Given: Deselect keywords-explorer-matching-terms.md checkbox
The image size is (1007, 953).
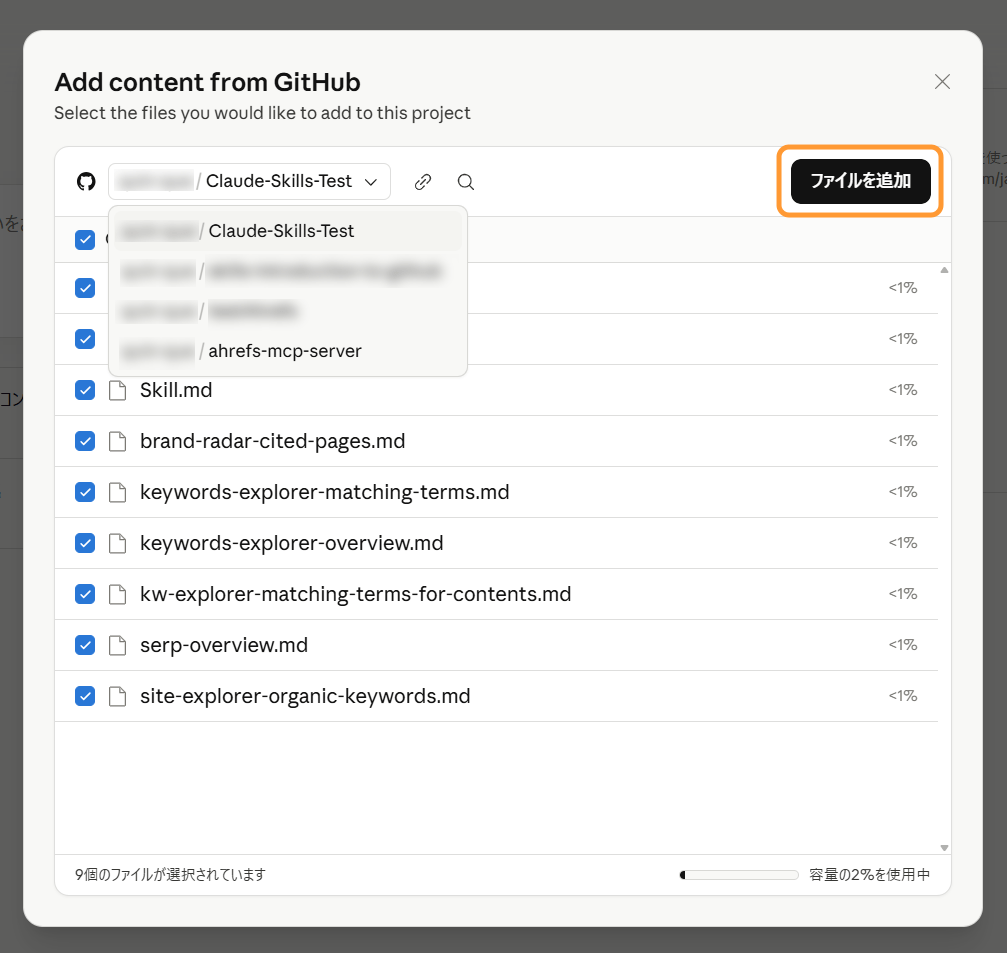Looking at the screenshot, I should (x=85, y=492).
